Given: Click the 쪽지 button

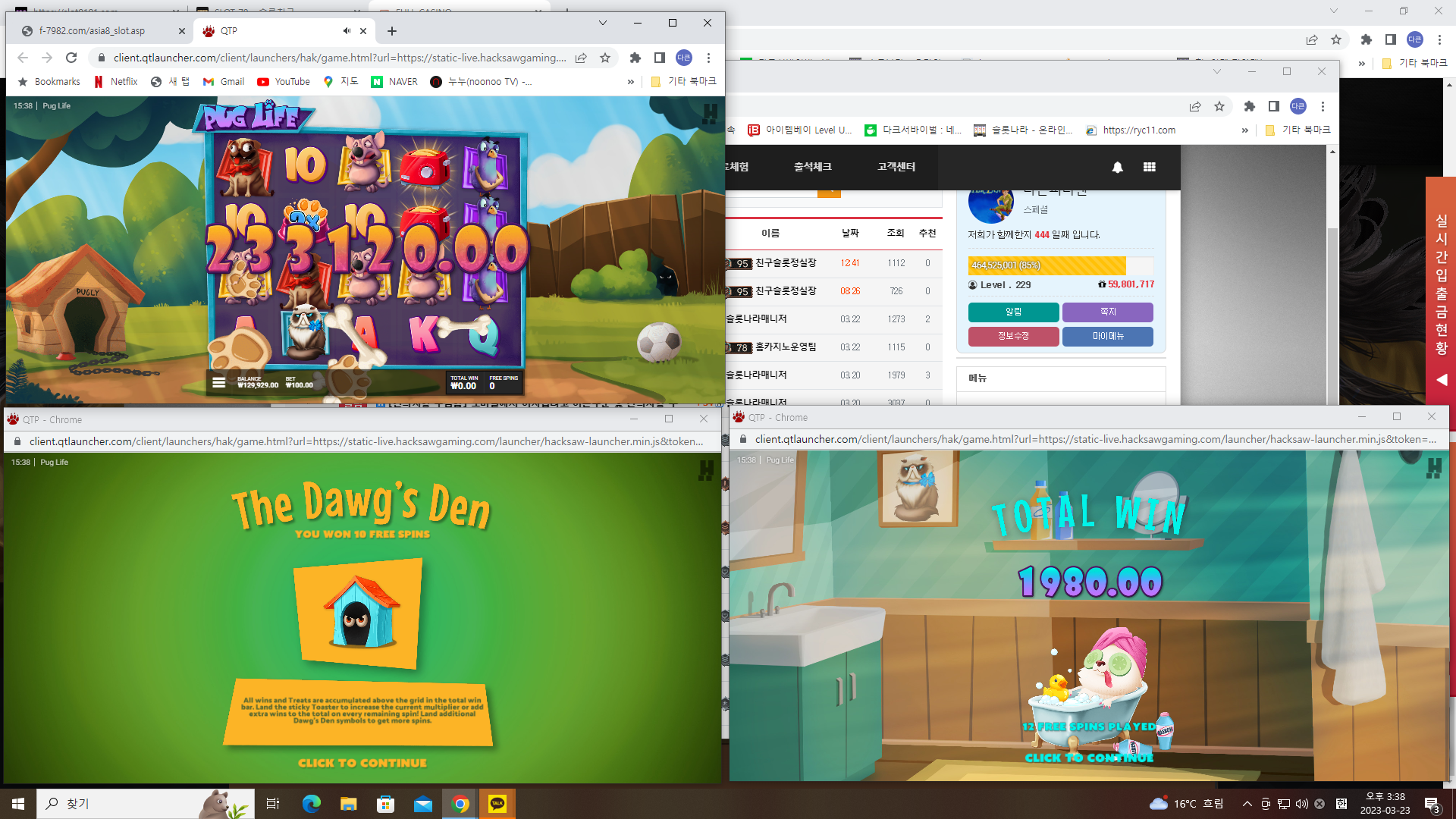Looking at the screenshot, I should 1107,312.
